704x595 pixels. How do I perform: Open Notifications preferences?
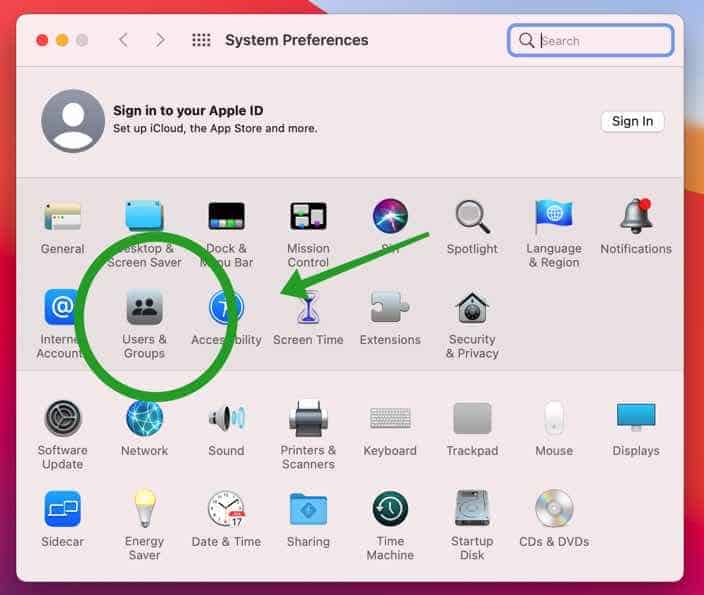click(x=636, y=216)
